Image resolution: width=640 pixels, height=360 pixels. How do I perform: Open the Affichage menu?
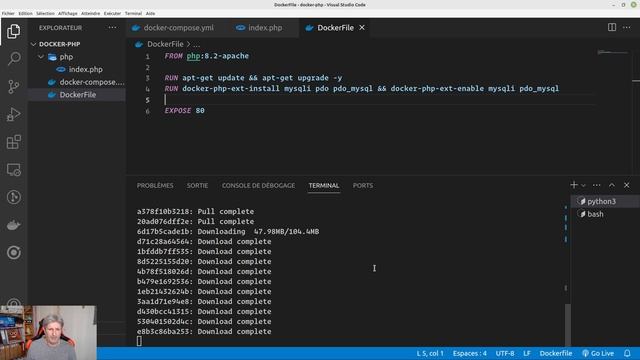68,13
